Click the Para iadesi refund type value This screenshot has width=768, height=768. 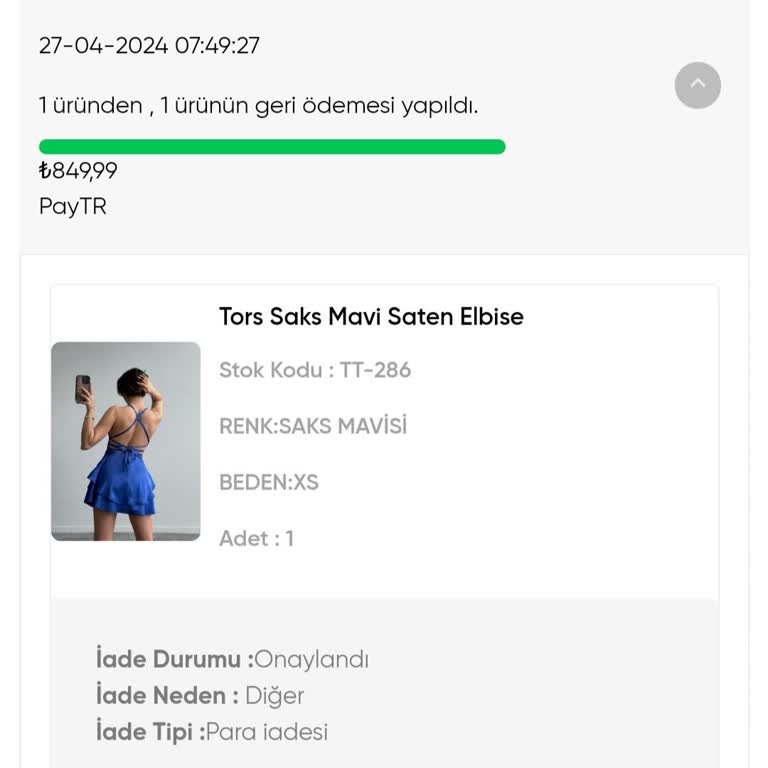click(x=267, y=732)
